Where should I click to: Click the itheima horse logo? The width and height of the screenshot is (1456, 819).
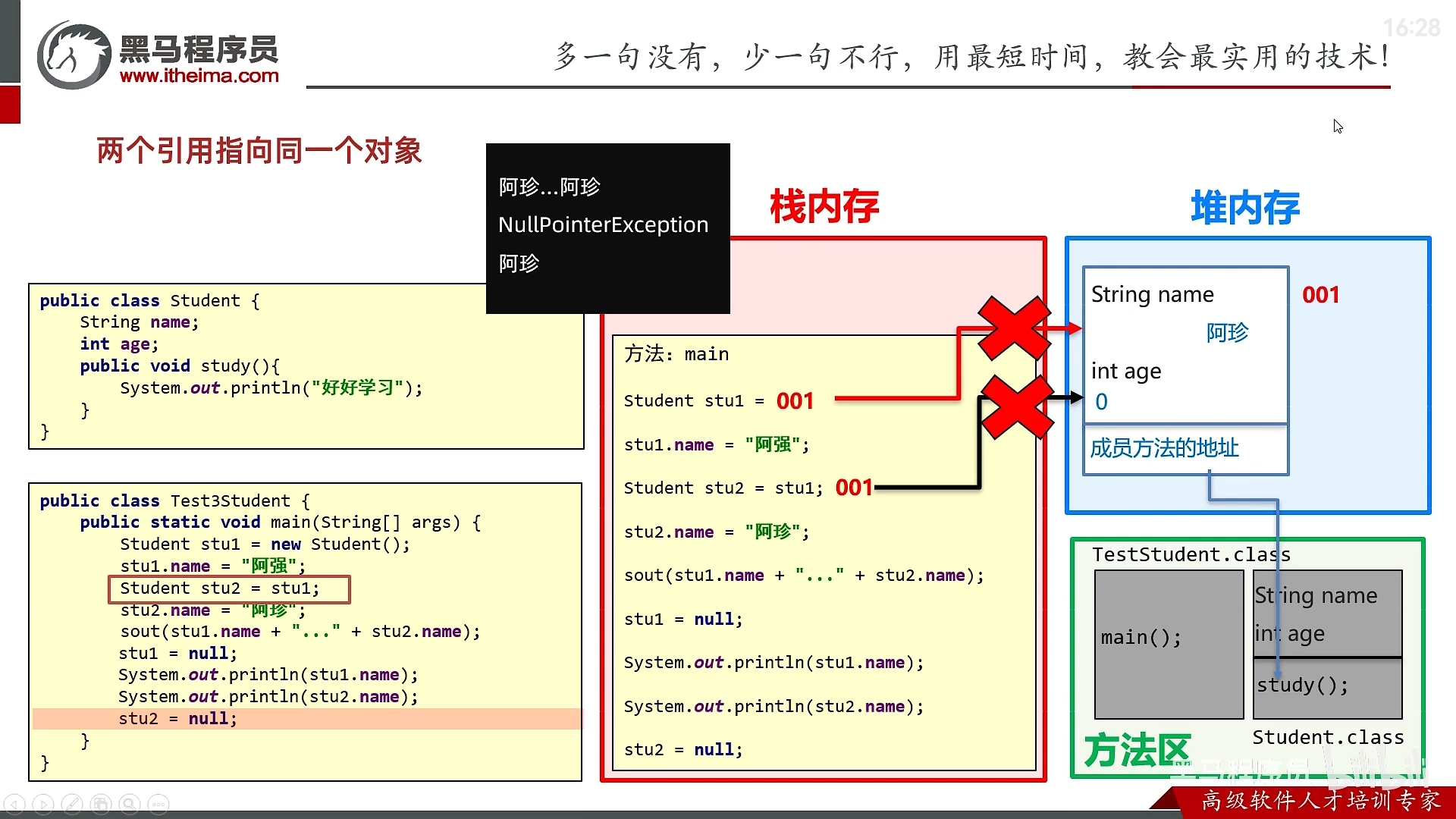pos(74,55)
